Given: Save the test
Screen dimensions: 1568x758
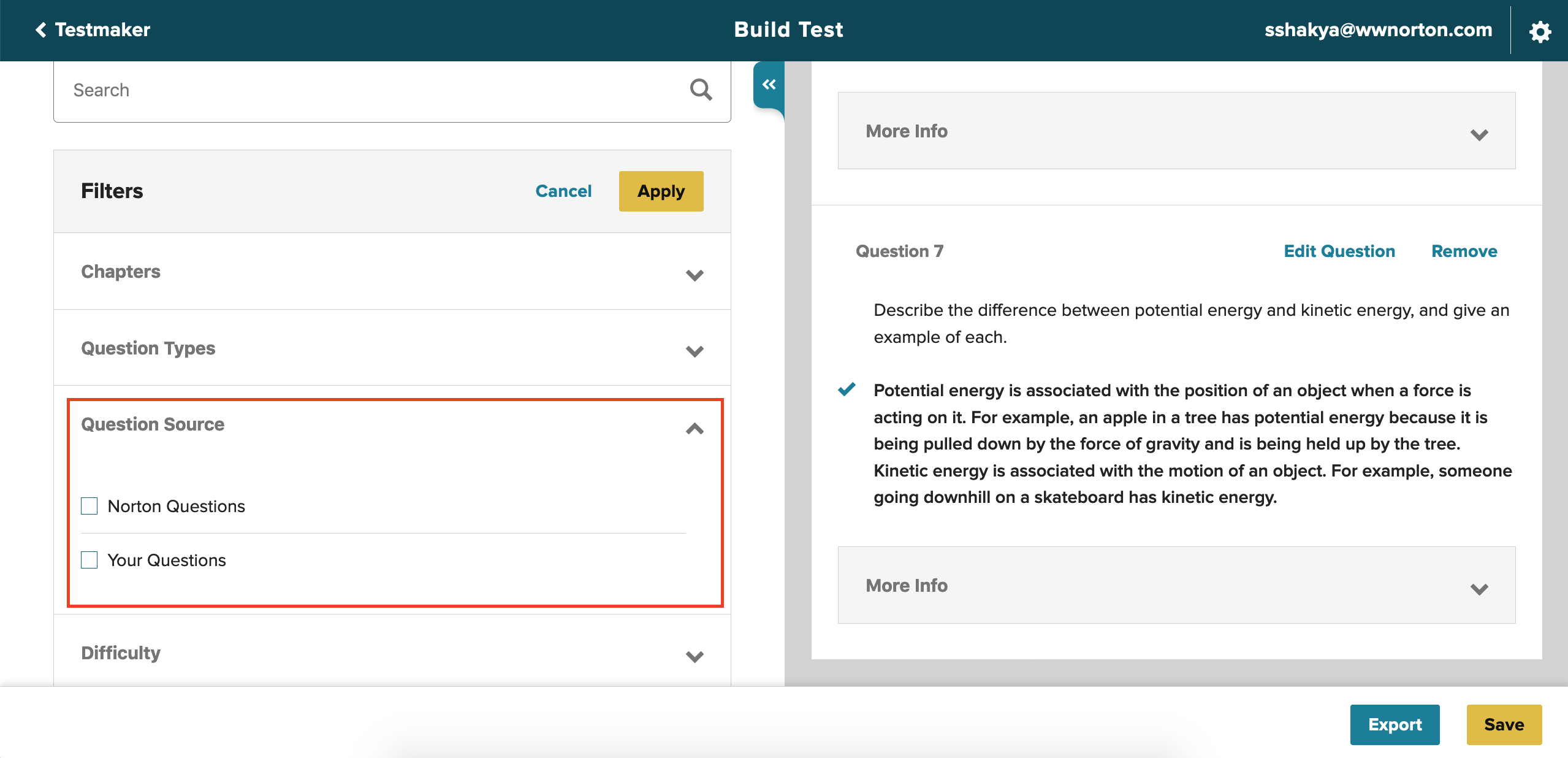Looking at the screenshot, I should pos(1504,724).
